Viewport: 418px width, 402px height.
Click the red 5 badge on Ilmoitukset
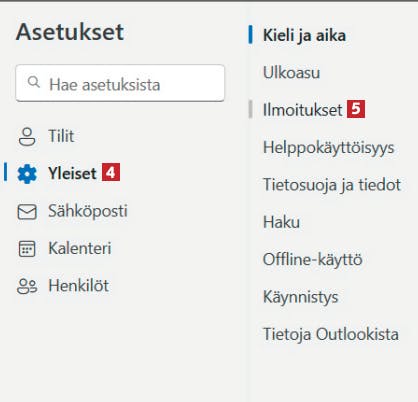356,109
